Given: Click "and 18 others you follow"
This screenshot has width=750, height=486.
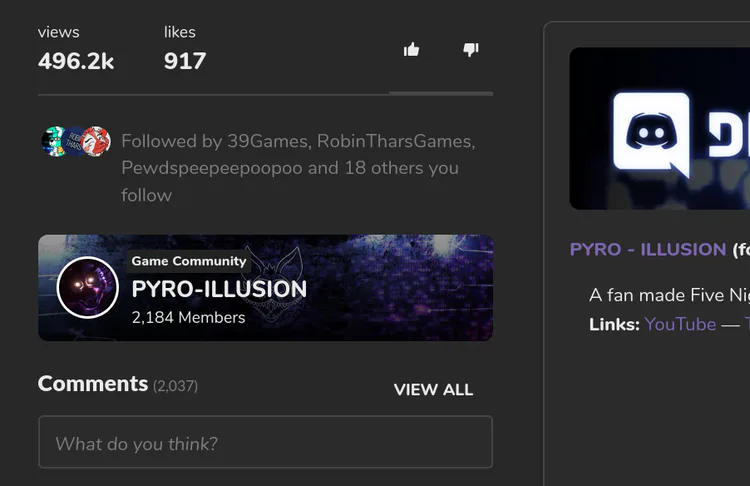Looking at the screenshot, I should pyautogui.click(x=383, y=168).
